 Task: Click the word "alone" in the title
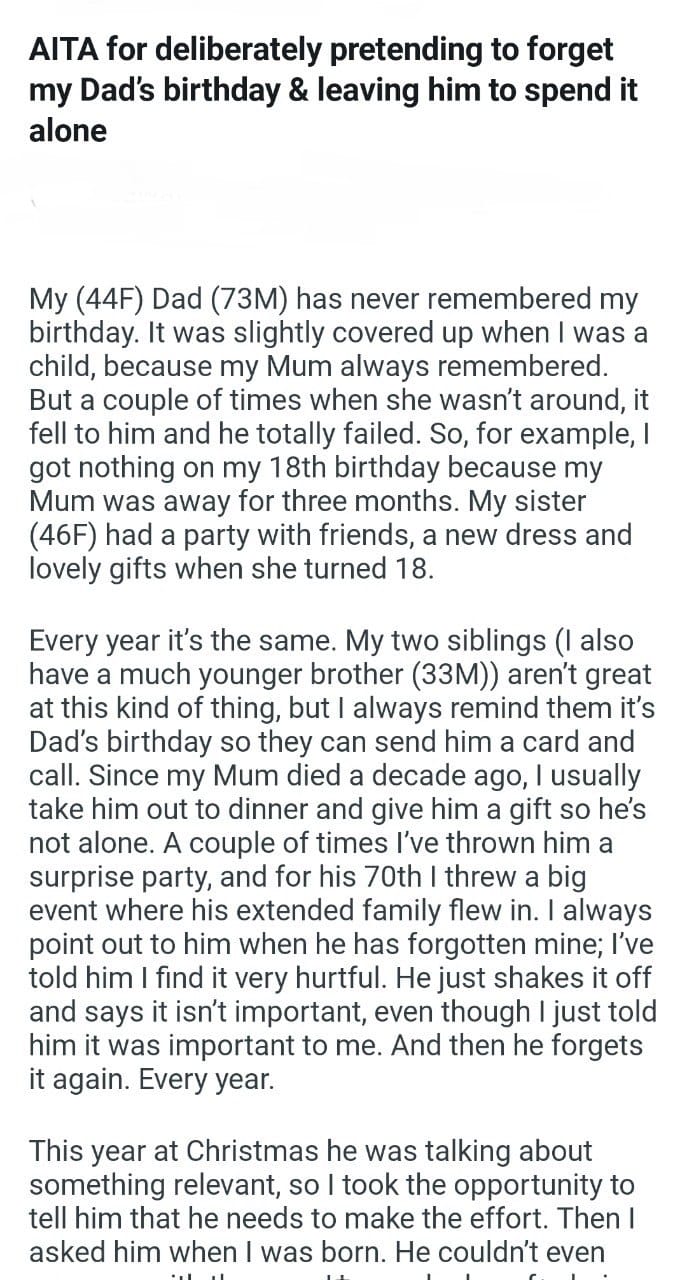tap(67, 131)
